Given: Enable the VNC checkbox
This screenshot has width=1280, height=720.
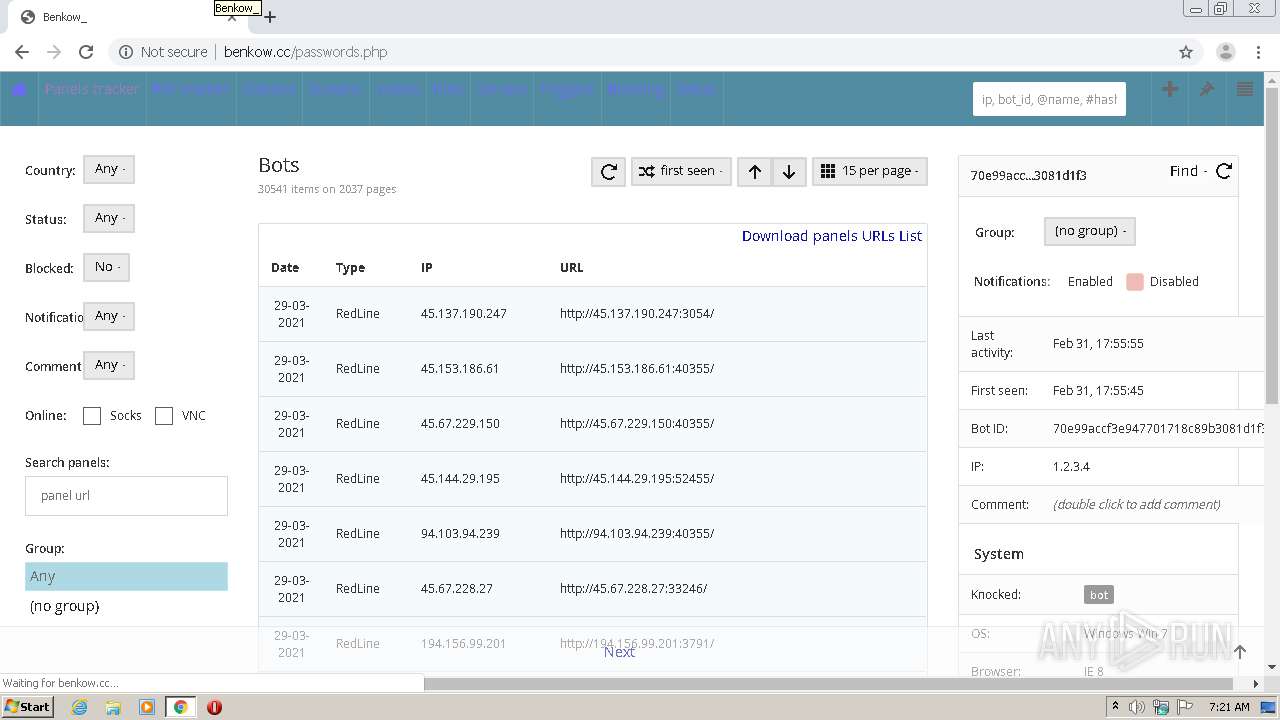Looking at the screenshot, I should tap(164, 416).
